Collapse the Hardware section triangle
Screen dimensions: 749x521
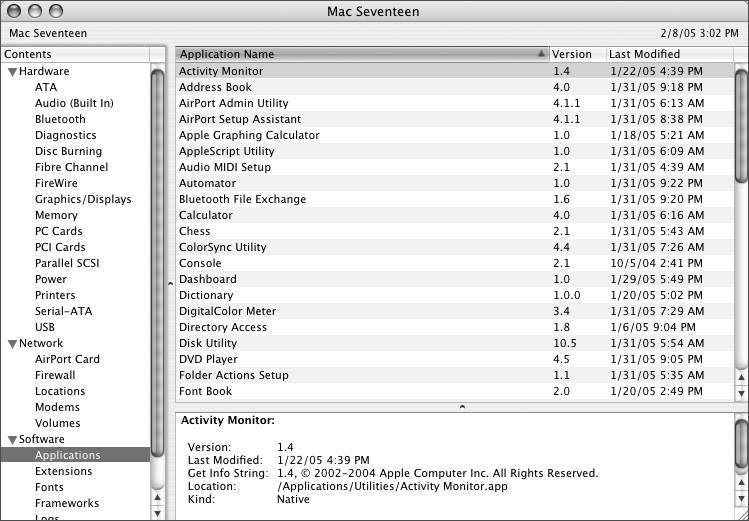[12, 72]
